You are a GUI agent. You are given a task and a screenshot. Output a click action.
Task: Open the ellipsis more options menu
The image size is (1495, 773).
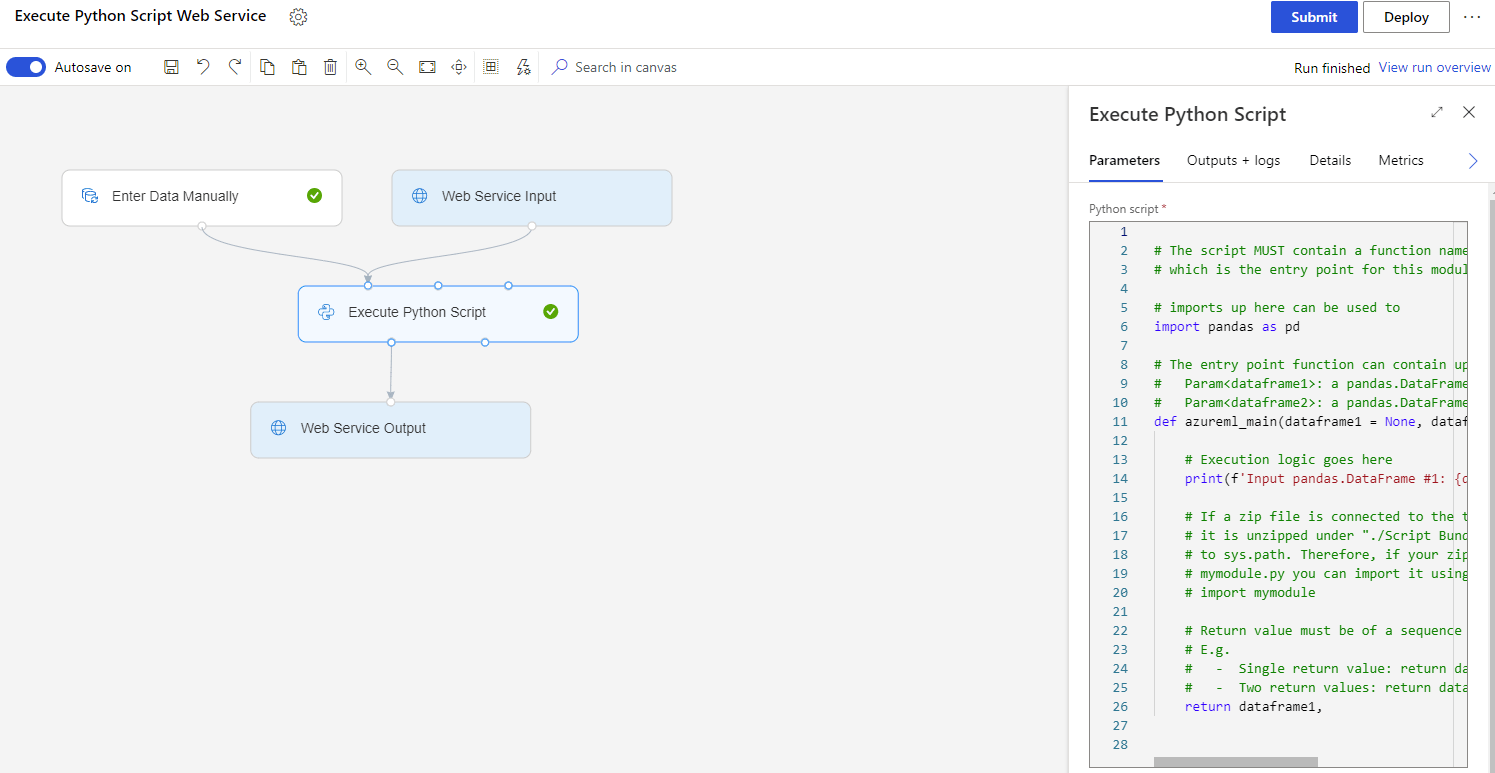pos(1472,17)
